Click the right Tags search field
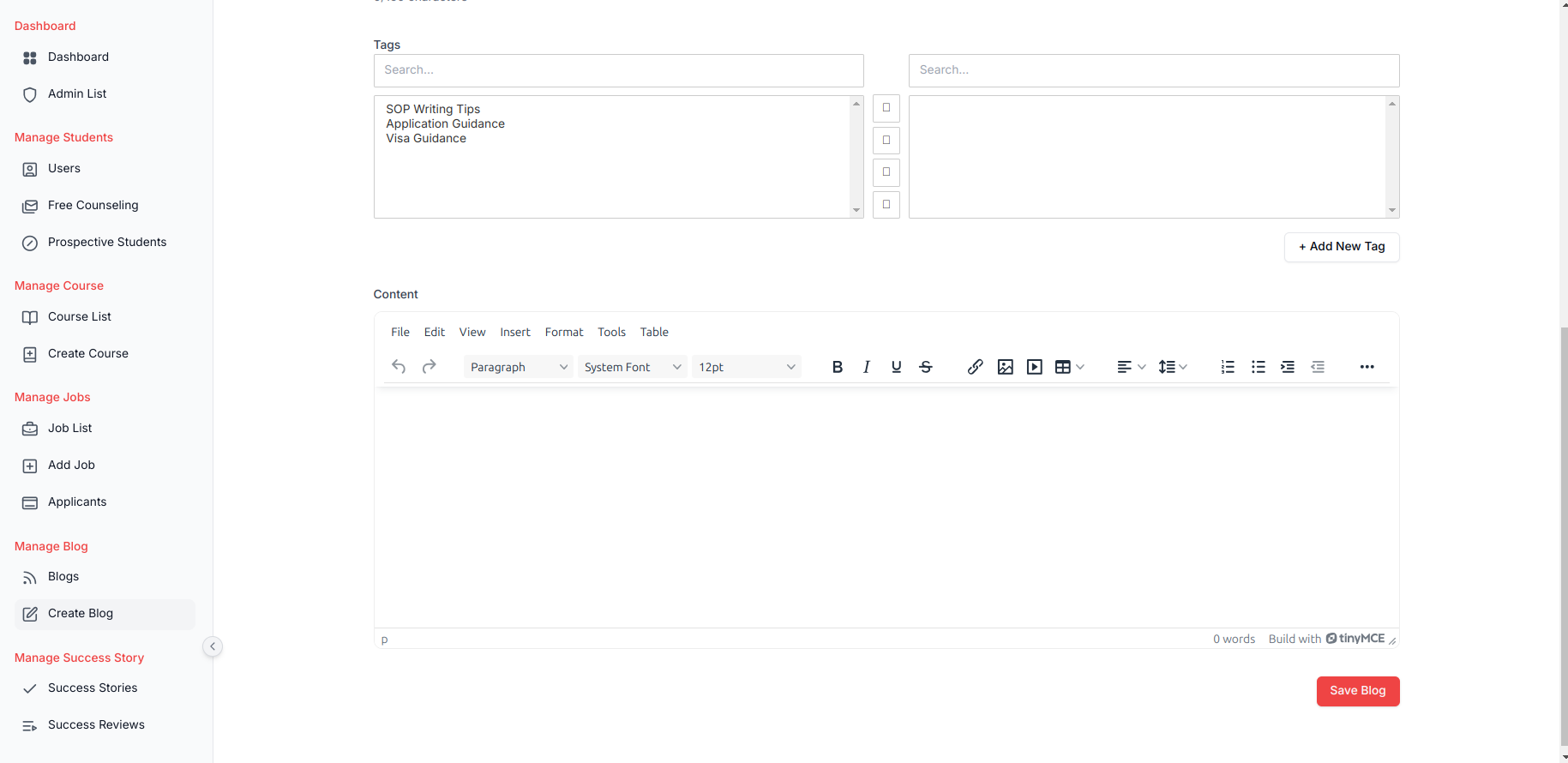Image resolution: width=1568 pixels, height=763 pixels. click(x=1154, y=70)
